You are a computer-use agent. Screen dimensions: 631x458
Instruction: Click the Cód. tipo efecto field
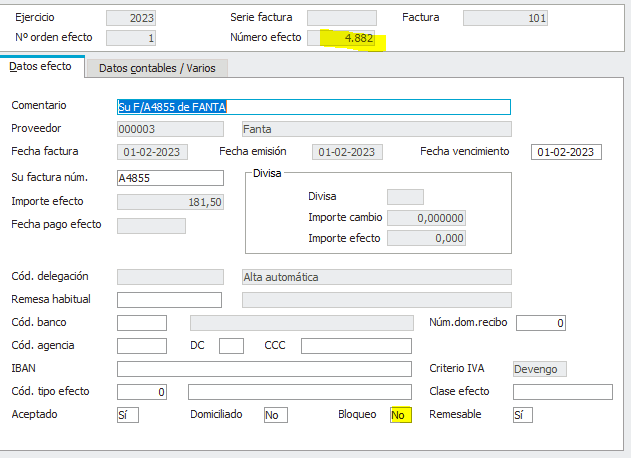[142, 392]
